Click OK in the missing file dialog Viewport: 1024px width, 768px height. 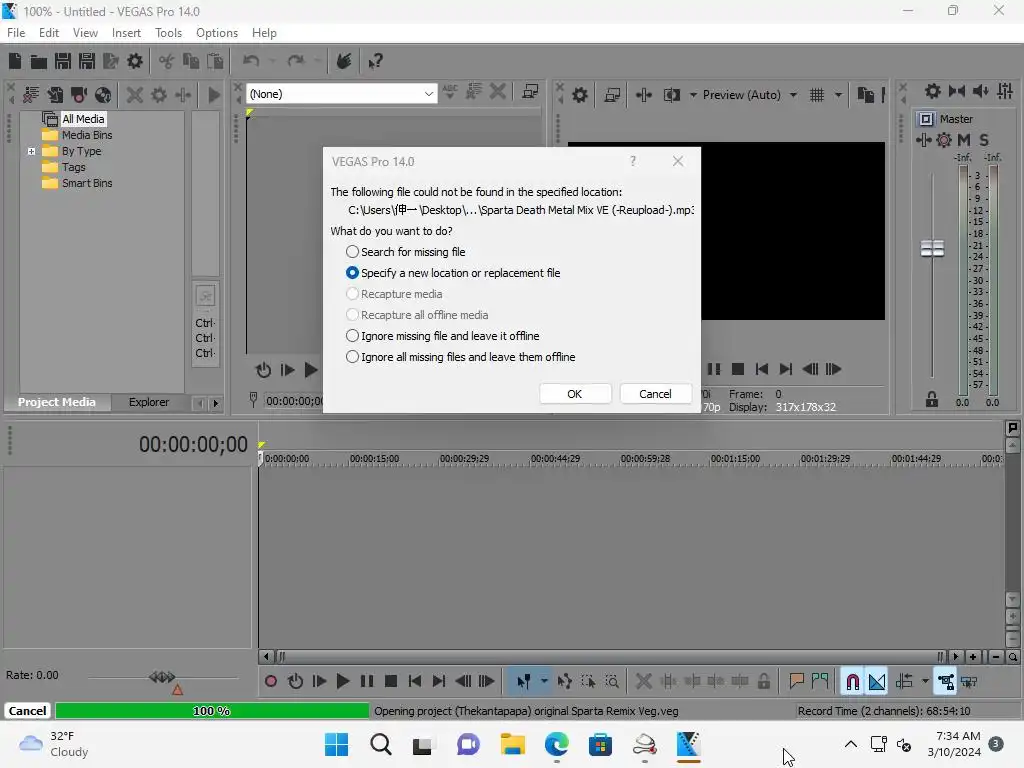pos(575,394)
